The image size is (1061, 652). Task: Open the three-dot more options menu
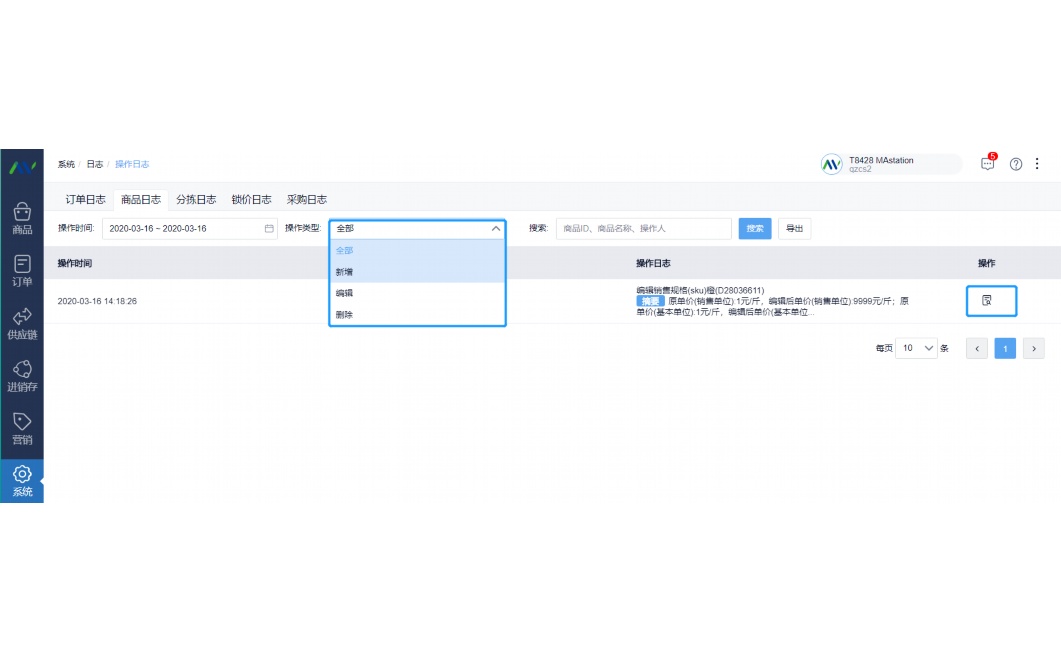1037,164
